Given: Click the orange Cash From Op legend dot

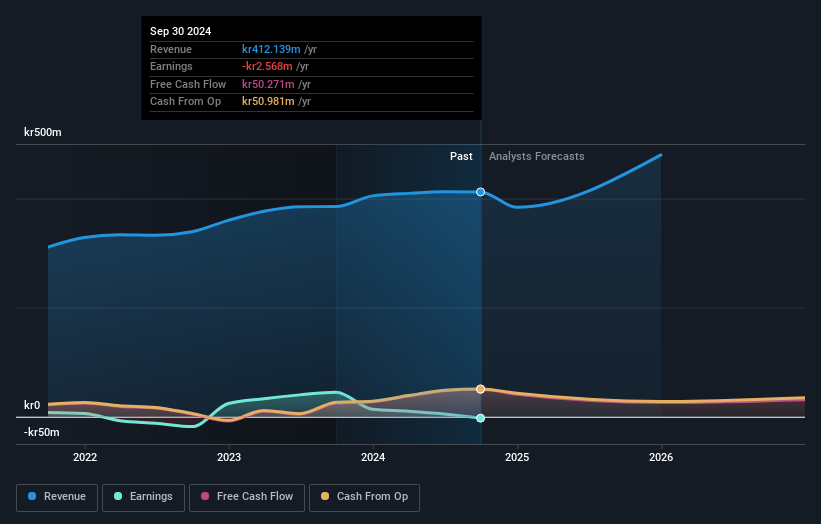Looking at the screenshot, I should point(325,496).
